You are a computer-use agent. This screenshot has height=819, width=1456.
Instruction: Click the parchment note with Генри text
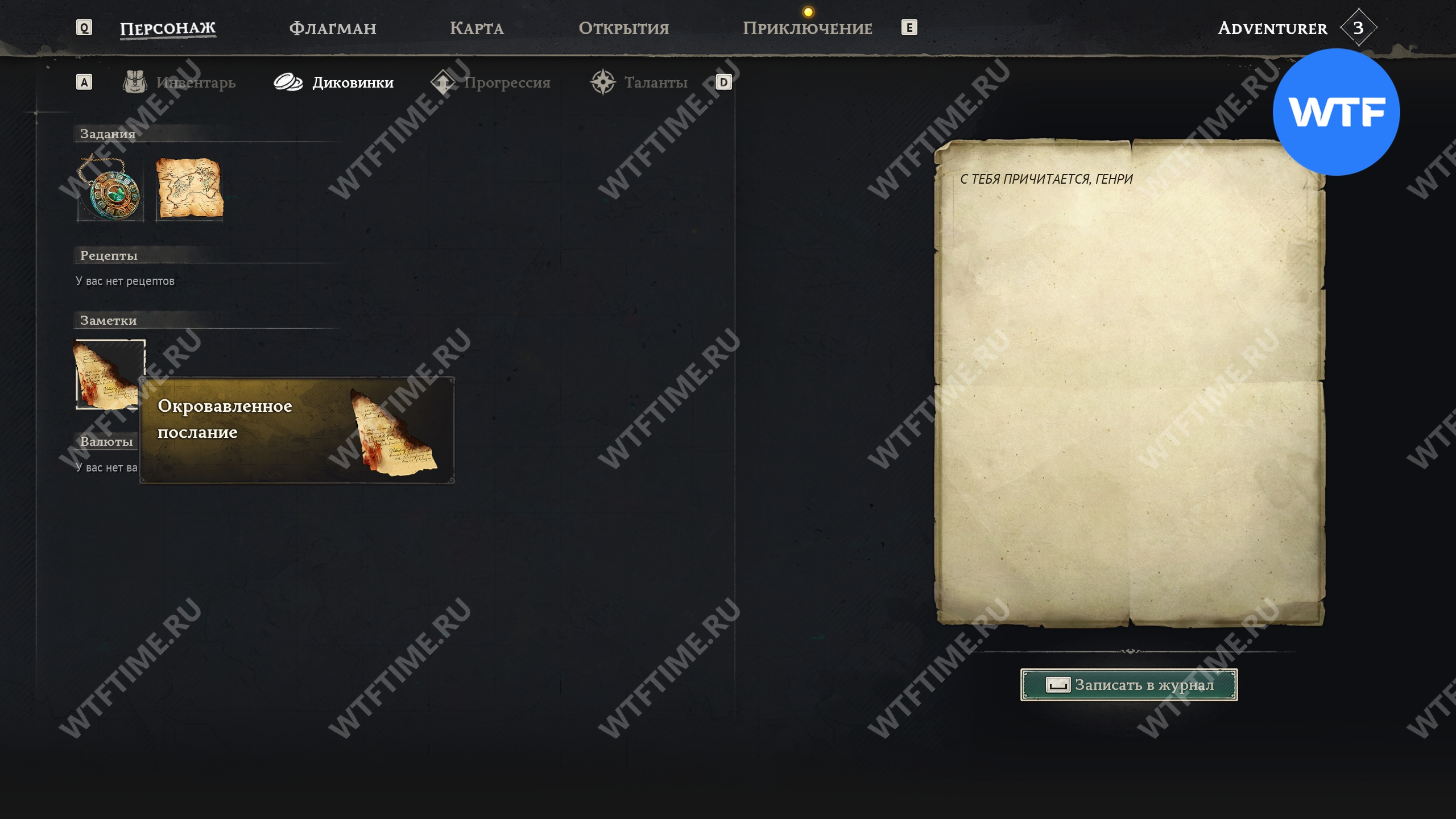pos(1130,383)
